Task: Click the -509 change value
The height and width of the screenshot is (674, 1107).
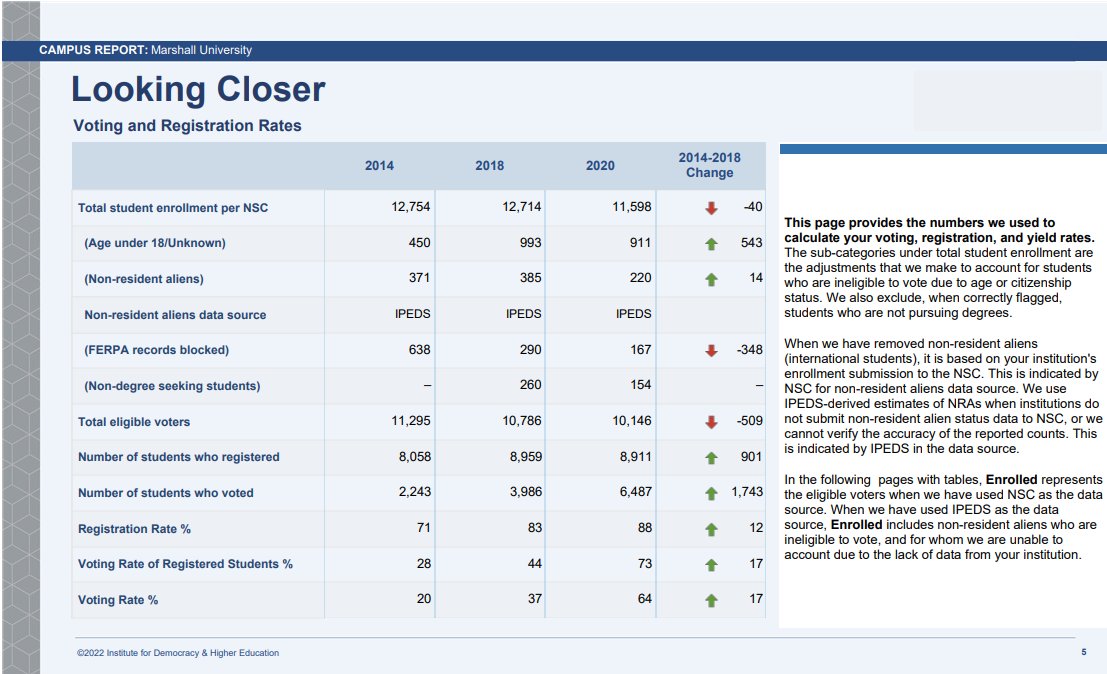Action: pos(750,421)
